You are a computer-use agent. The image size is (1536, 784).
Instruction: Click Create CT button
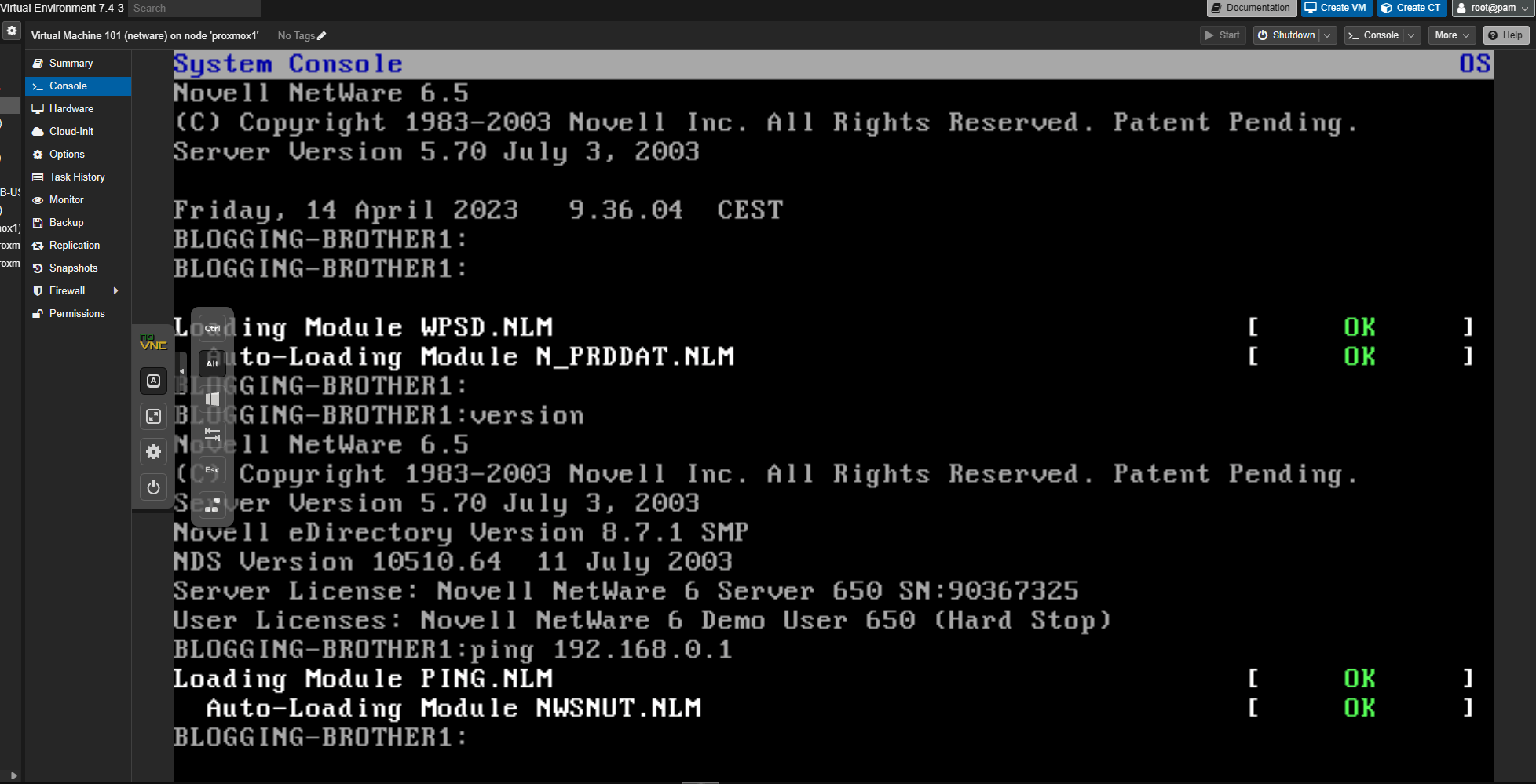[x=1412, y=8]
